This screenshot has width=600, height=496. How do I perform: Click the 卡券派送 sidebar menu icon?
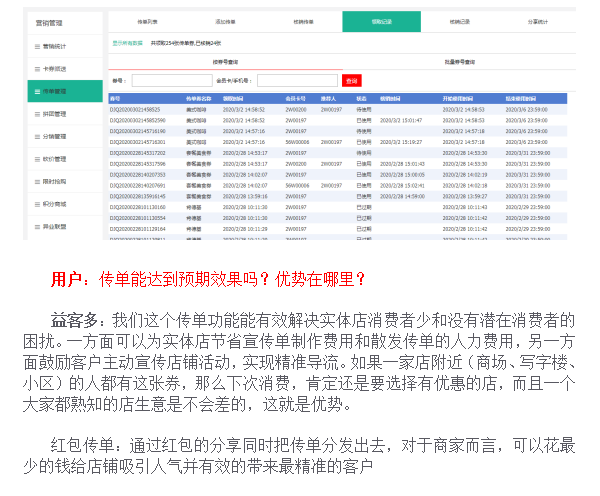[35, 69]
